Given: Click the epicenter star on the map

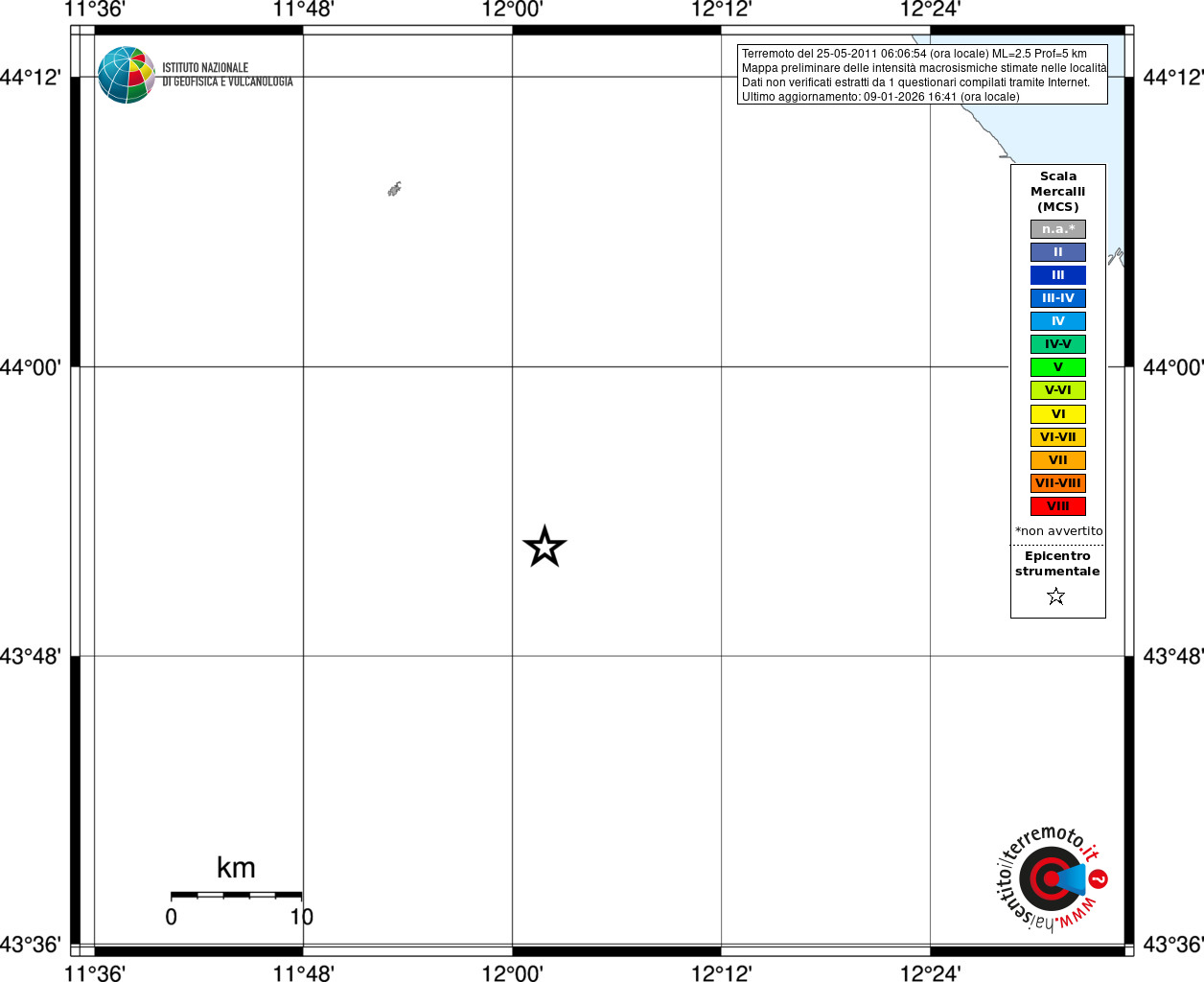Looking at the screenshot, I should click(544, 547).
